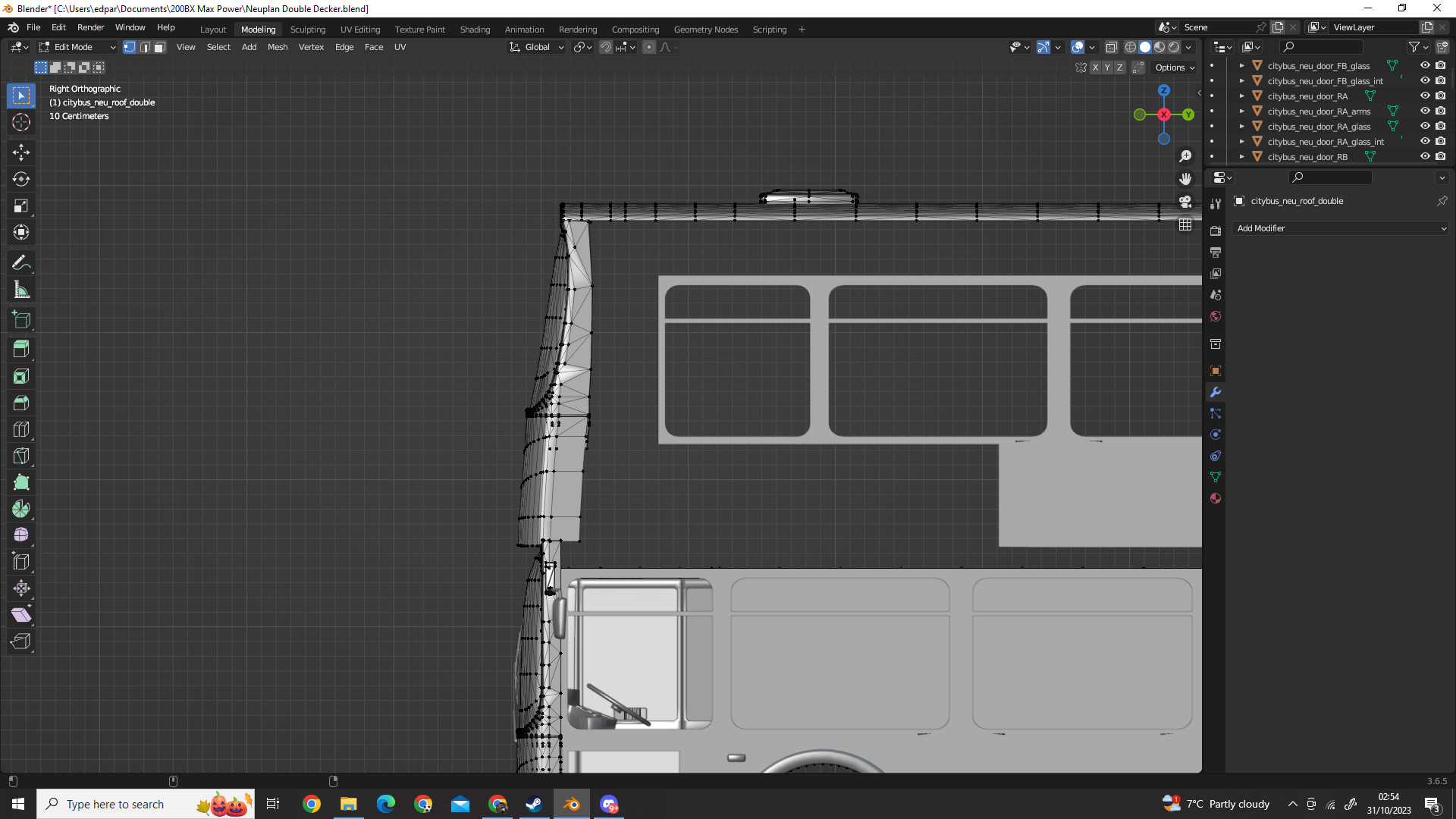This screenshot has height=819, width=1456.
Task: Open the Global transform orientation selector
Action: (537, 47)
